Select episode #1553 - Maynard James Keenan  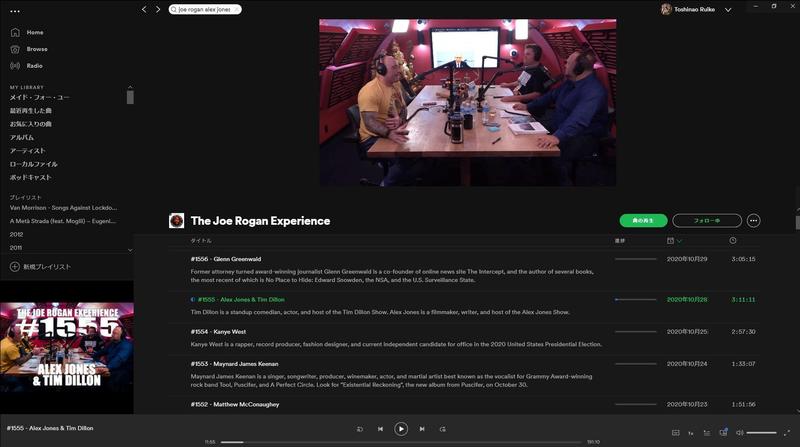tap(235, 364)
